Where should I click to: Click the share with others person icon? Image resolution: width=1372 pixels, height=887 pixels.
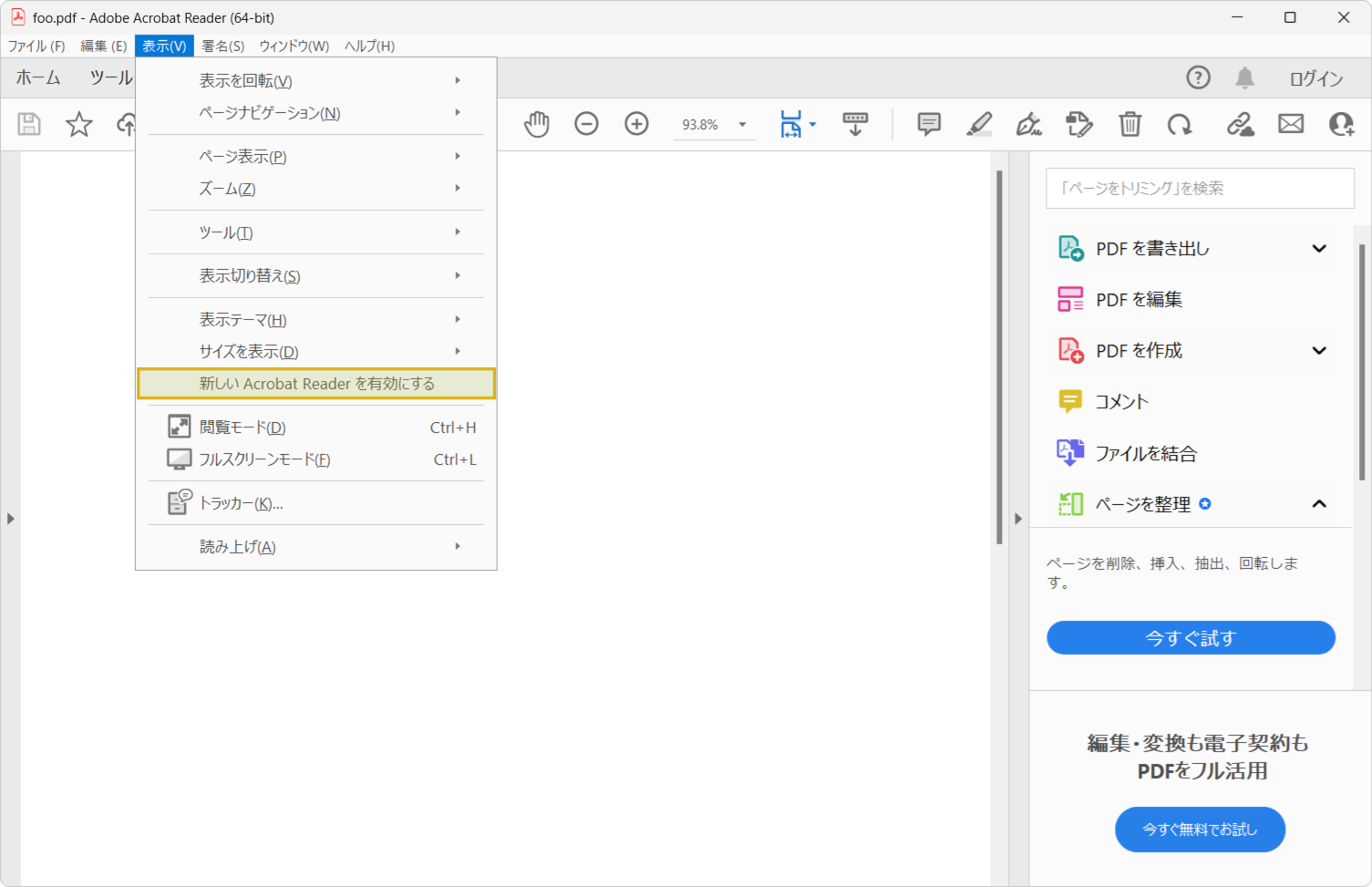pyautogui.click(x=1341, y=124)
